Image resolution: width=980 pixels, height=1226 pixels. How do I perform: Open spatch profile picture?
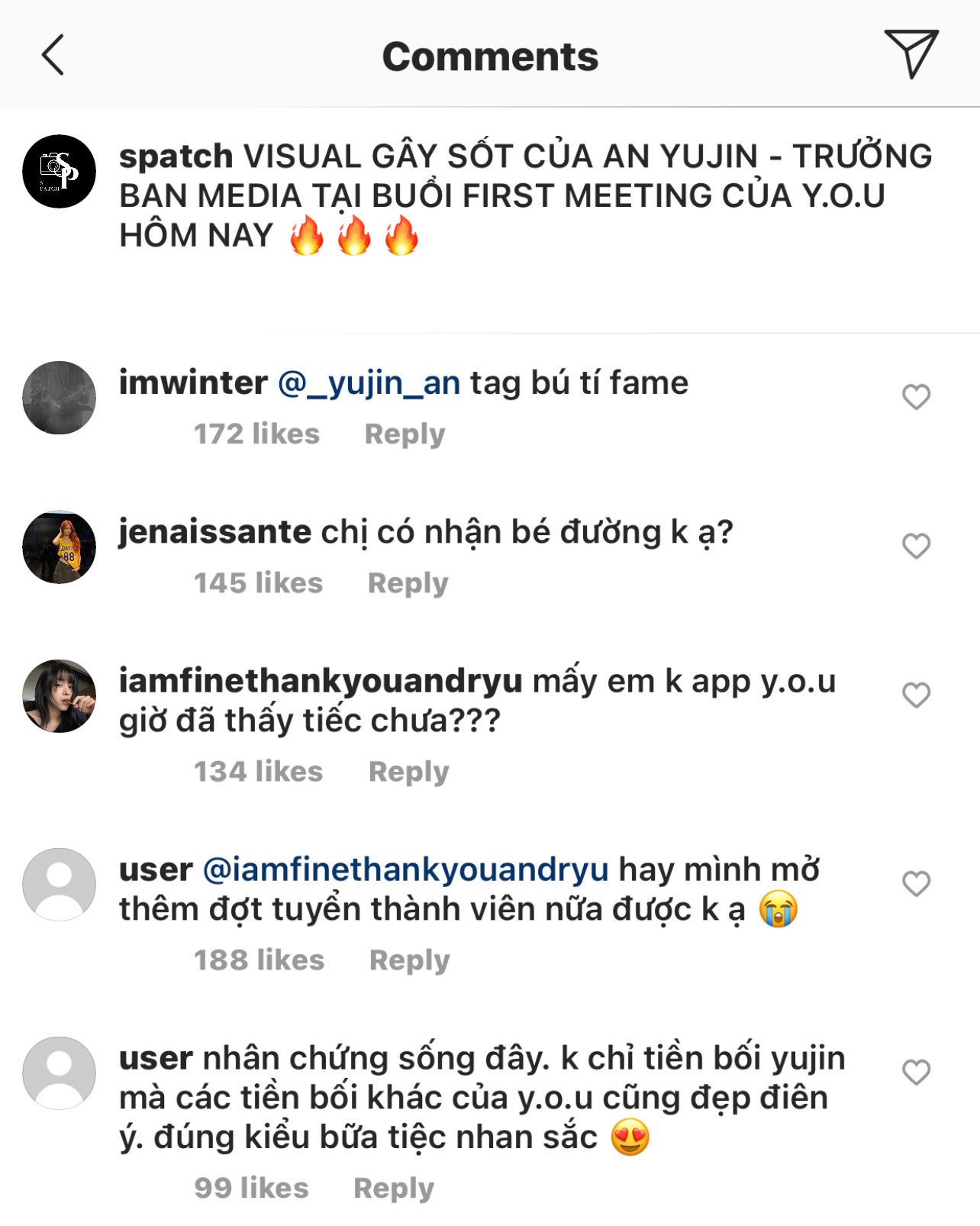[x=60, y=172]
